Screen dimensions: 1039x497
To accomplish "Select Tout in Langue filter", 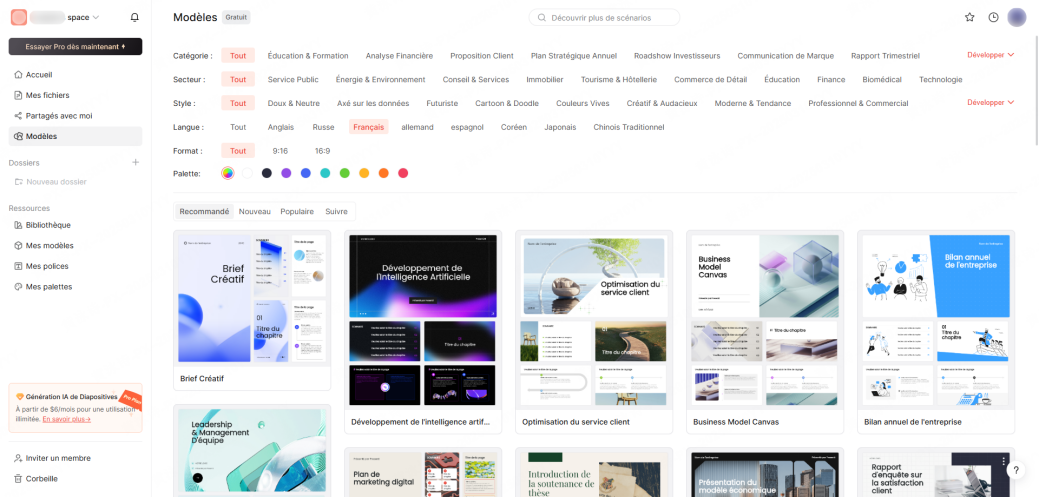I will coord(238,127).
